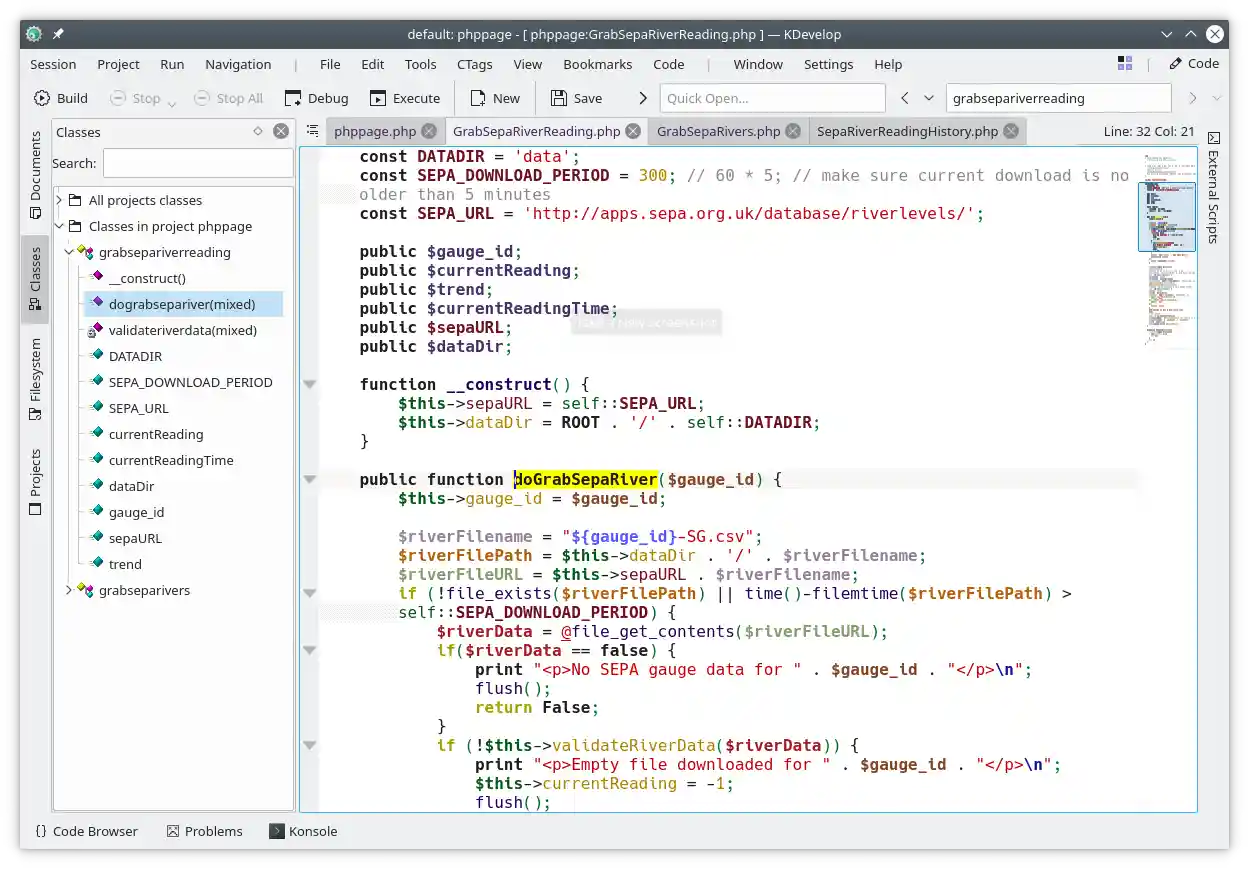Open the Settings menu
This screenshot has width=1249, height=869.
point(829,64)
